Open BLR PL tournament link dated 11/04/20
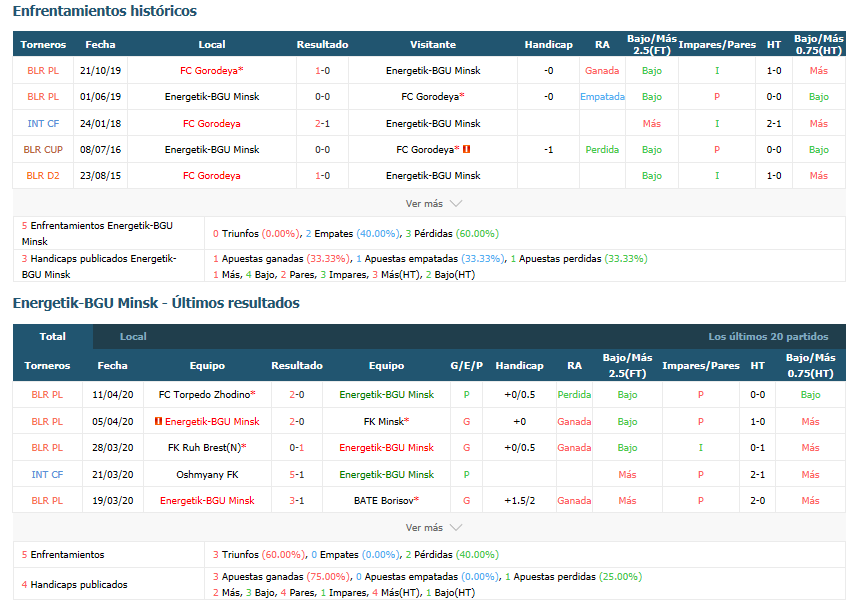This screenshot has height=602, width=852. [x=47, y=394]
